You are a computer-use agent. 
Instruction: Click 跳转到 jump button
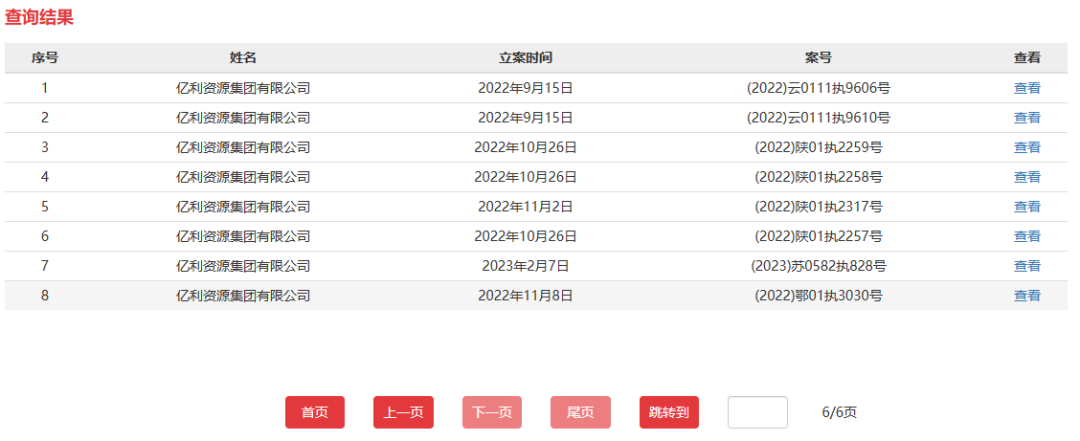pyautogui.click(x=669, y=412)
